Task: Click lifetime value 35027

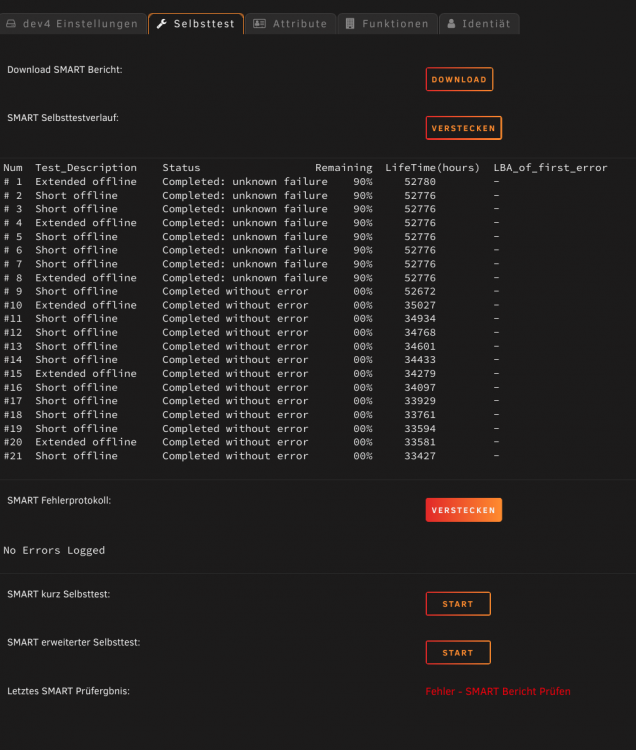Action: coord(420,305)
